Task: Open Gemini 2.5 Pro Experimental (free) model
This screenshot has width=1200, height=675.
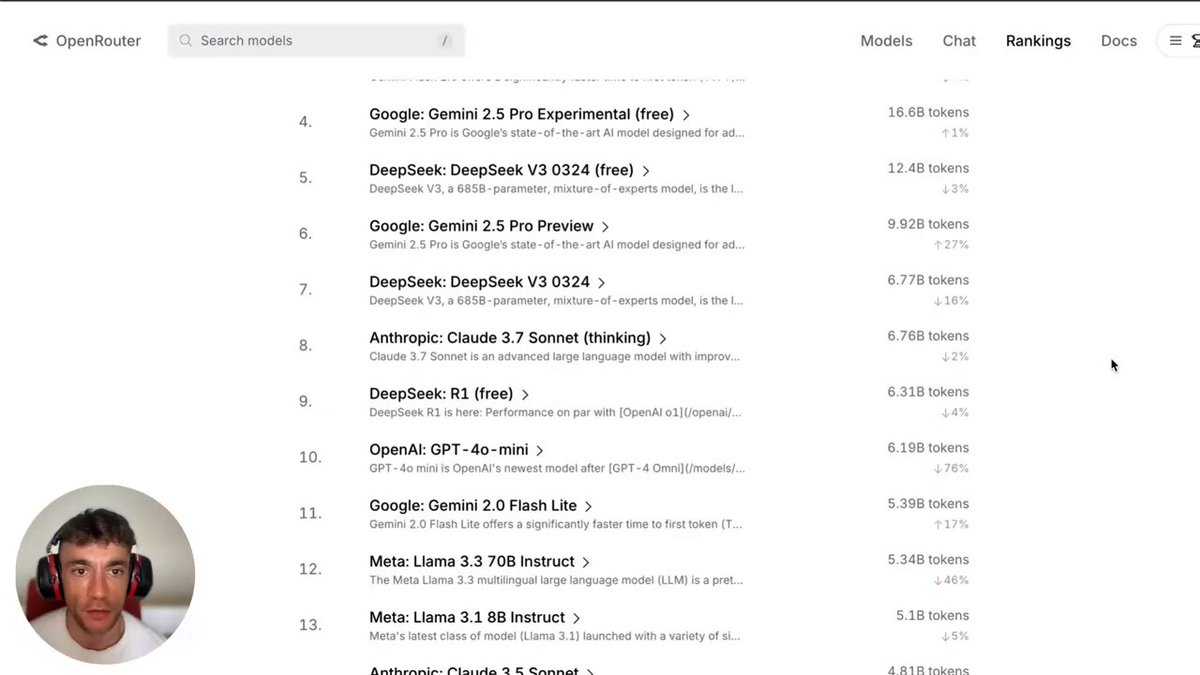Action: (521, 114)
